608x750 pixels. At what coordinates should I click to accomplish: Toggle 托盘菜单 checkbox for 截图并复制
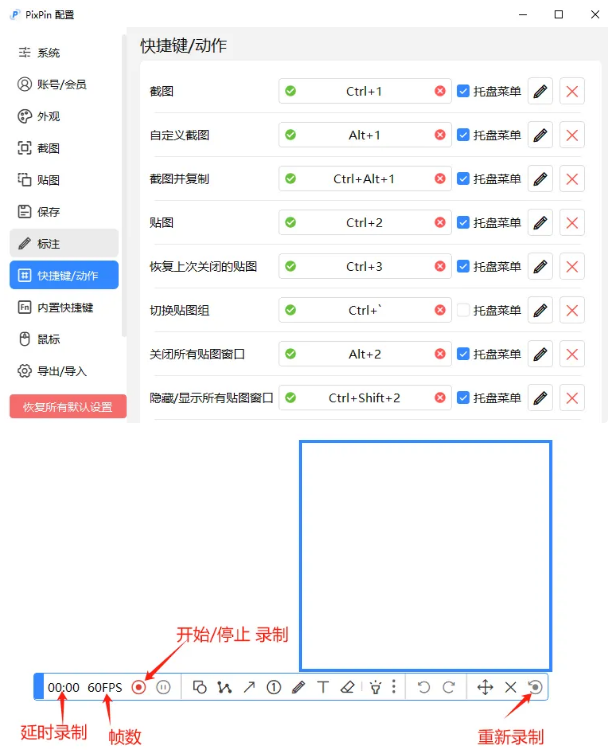tap(463, 179)
